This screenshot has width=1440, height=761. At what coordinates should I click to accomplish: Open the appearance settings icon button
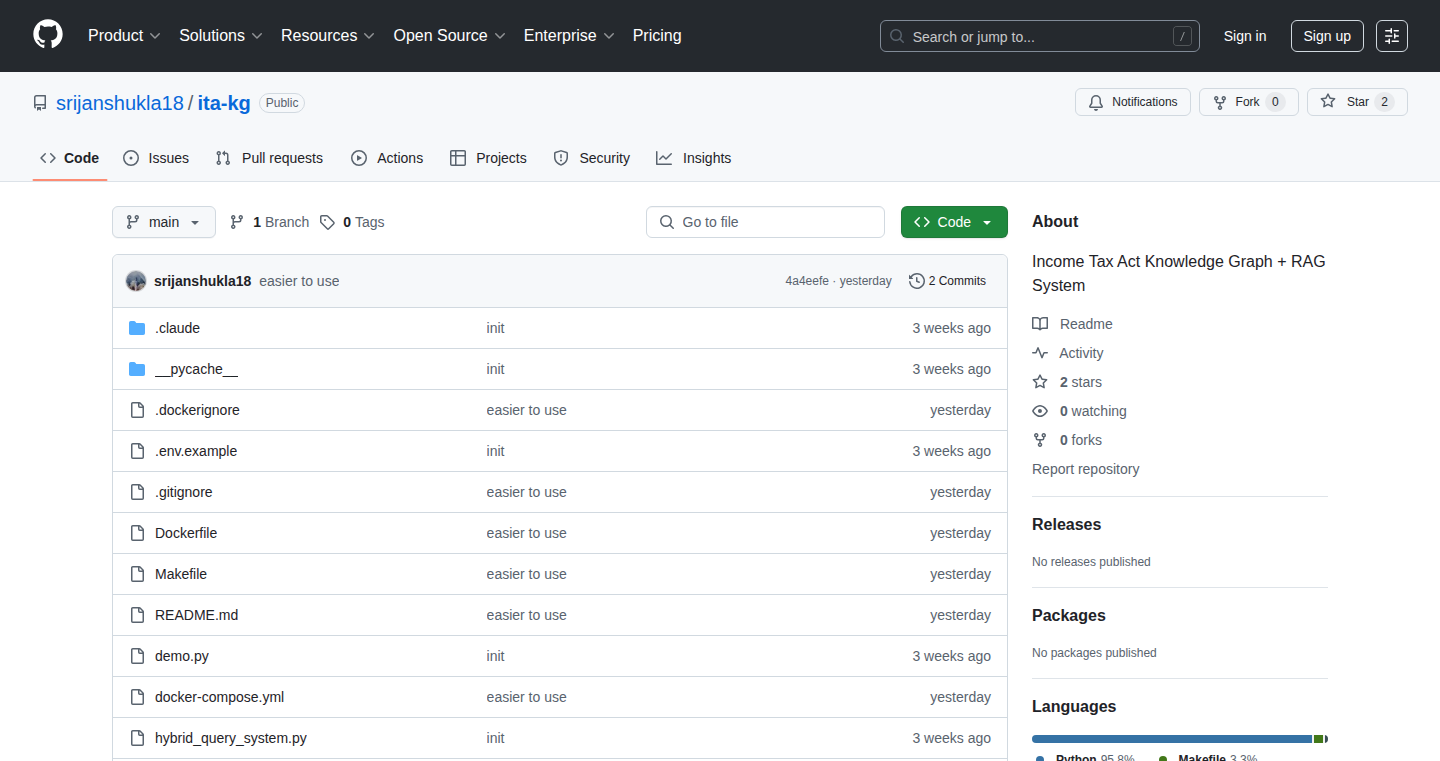coord(1392,36)
